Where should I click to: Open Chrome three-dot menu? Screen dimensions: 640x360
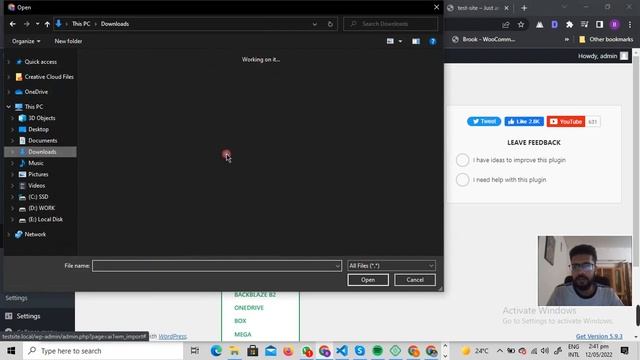pyautogui.click(x=630, y=24)
